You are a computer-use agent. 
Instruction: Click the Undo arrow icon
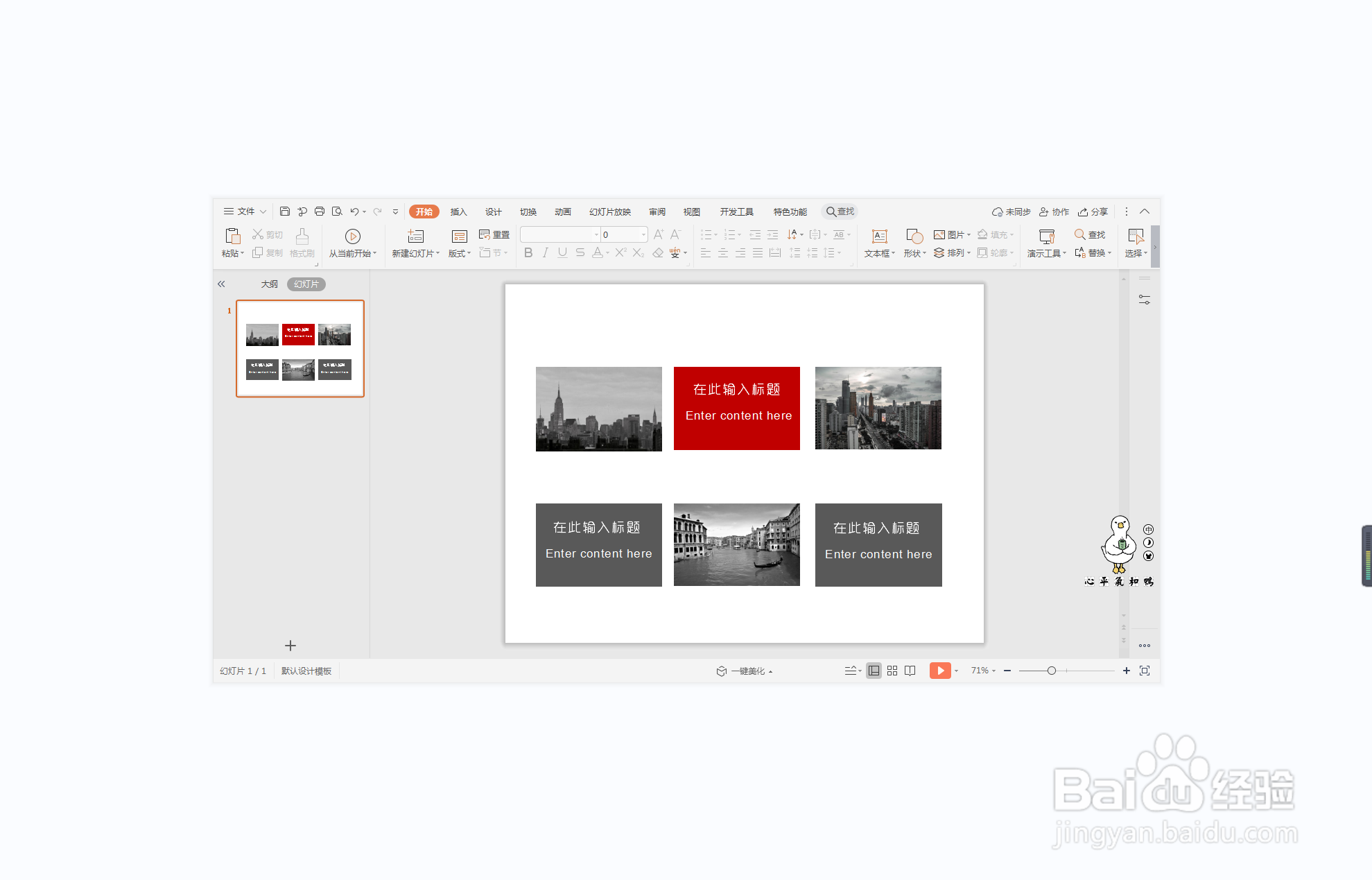(354, 212)
